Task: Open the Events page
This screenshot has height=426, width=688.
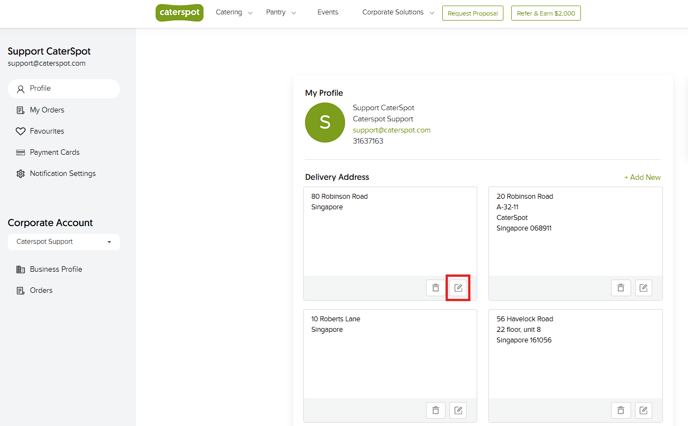Action: pos(328,12)
